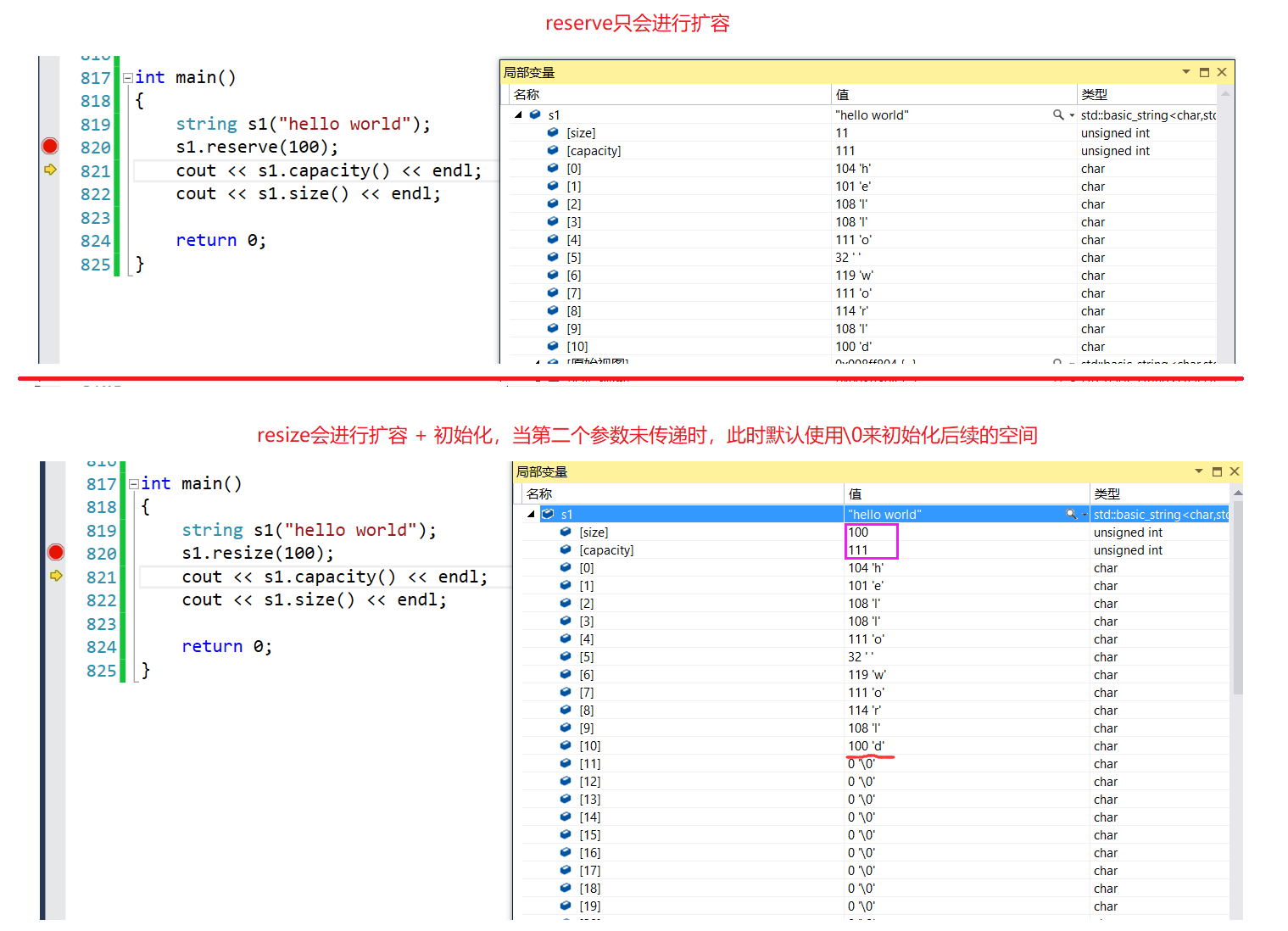Click the lower locals panel vertical scrollbar thumb
This screenshot has width=1288, height=931.
(x=1238, y=598)
